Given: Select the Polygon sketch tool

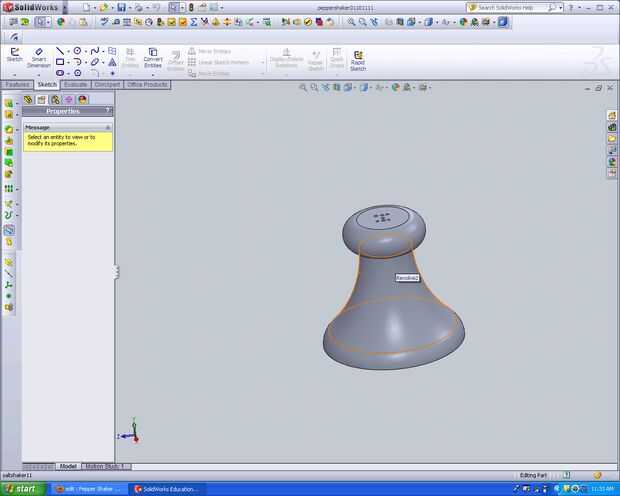Looking at the screenshot, I should [x=78, y=73].
